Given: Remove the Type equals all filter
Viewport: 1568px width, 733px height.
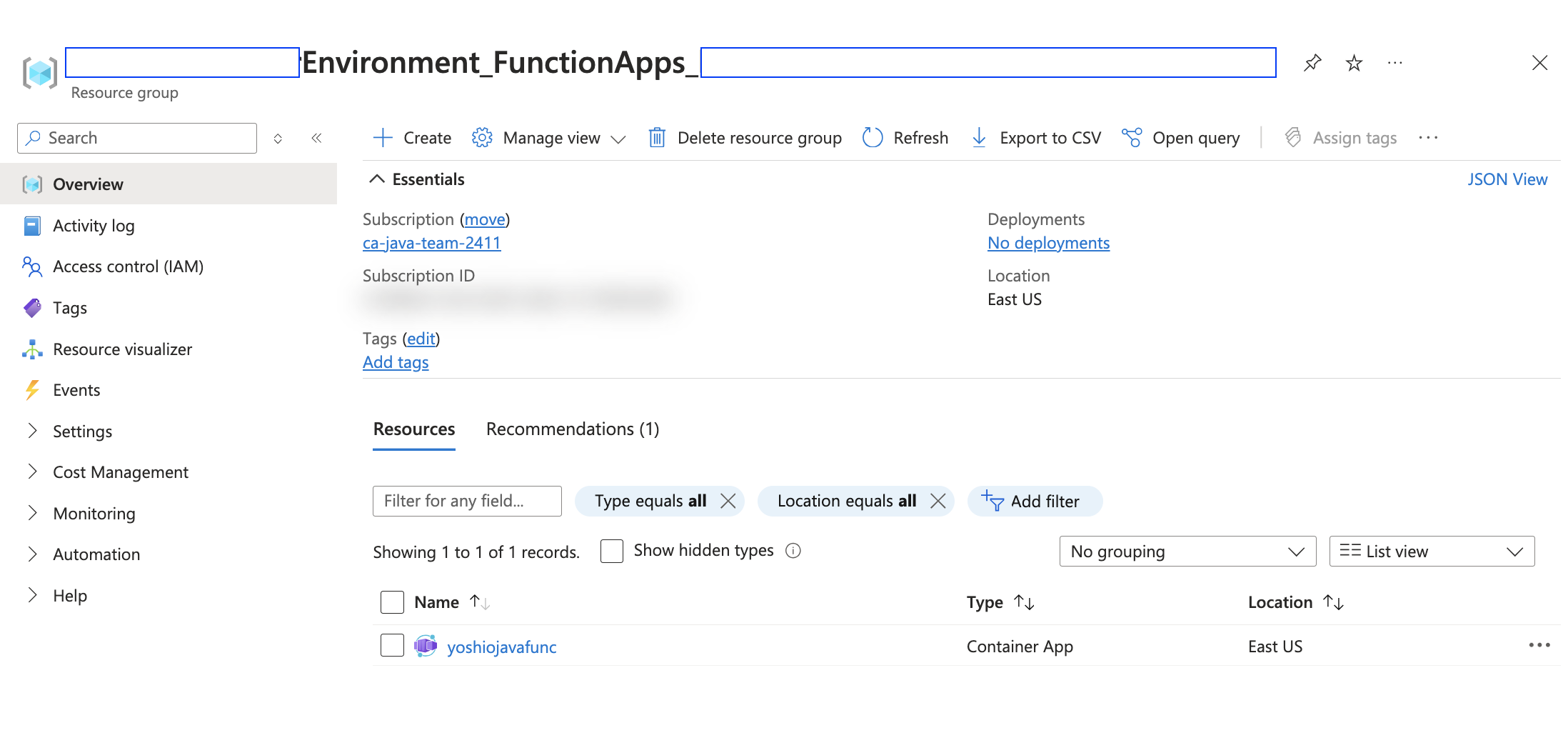Looking at the screenshot, I should (728, 501).
